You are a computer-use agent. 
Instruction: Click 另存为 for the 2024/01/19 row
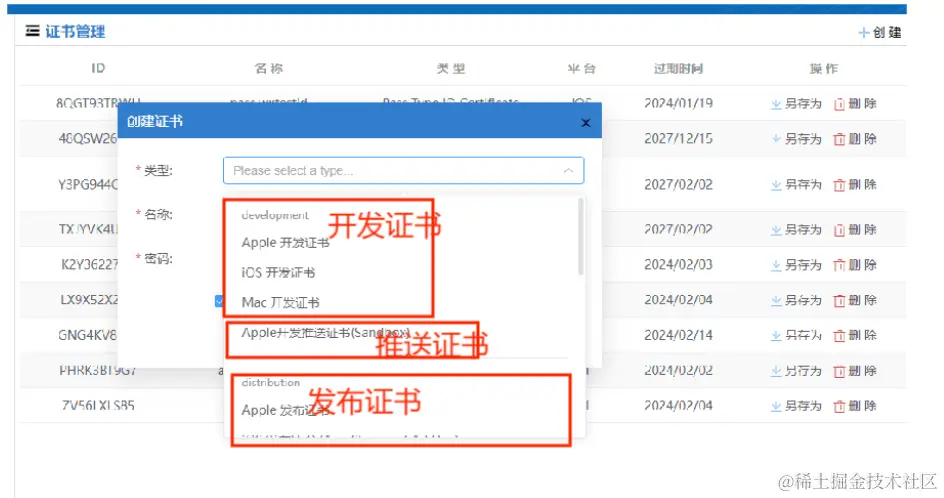point(796,104)
